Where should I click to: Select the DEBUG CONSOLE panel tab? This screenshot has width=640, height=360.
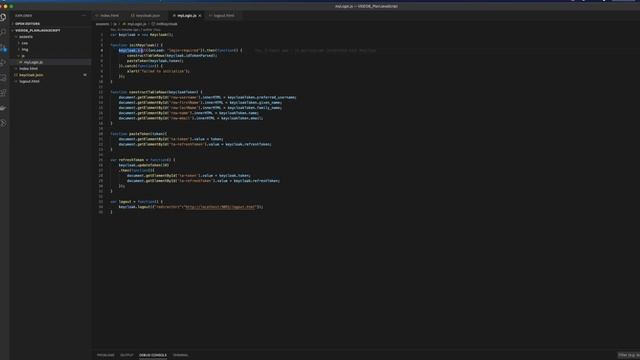point(153,355)
